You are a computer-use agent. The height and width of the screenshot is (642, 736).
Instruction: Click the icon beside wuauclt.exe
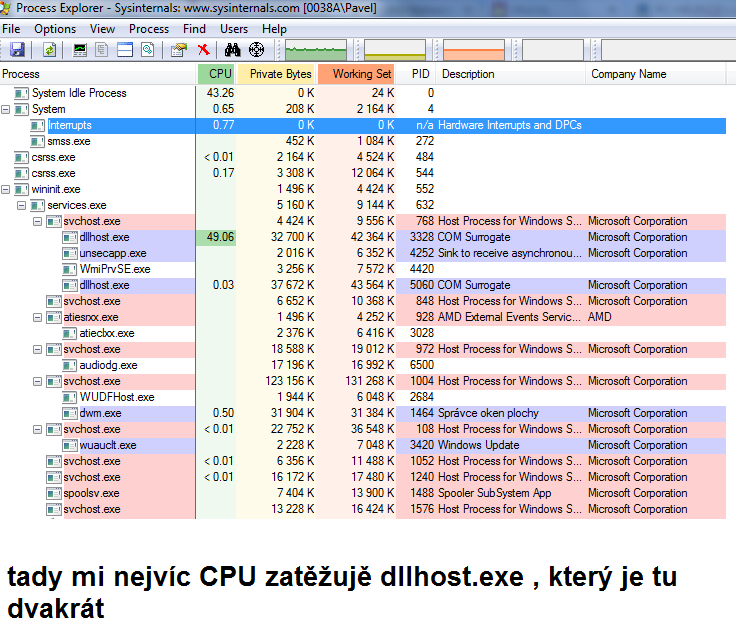(x=69, y=445)
